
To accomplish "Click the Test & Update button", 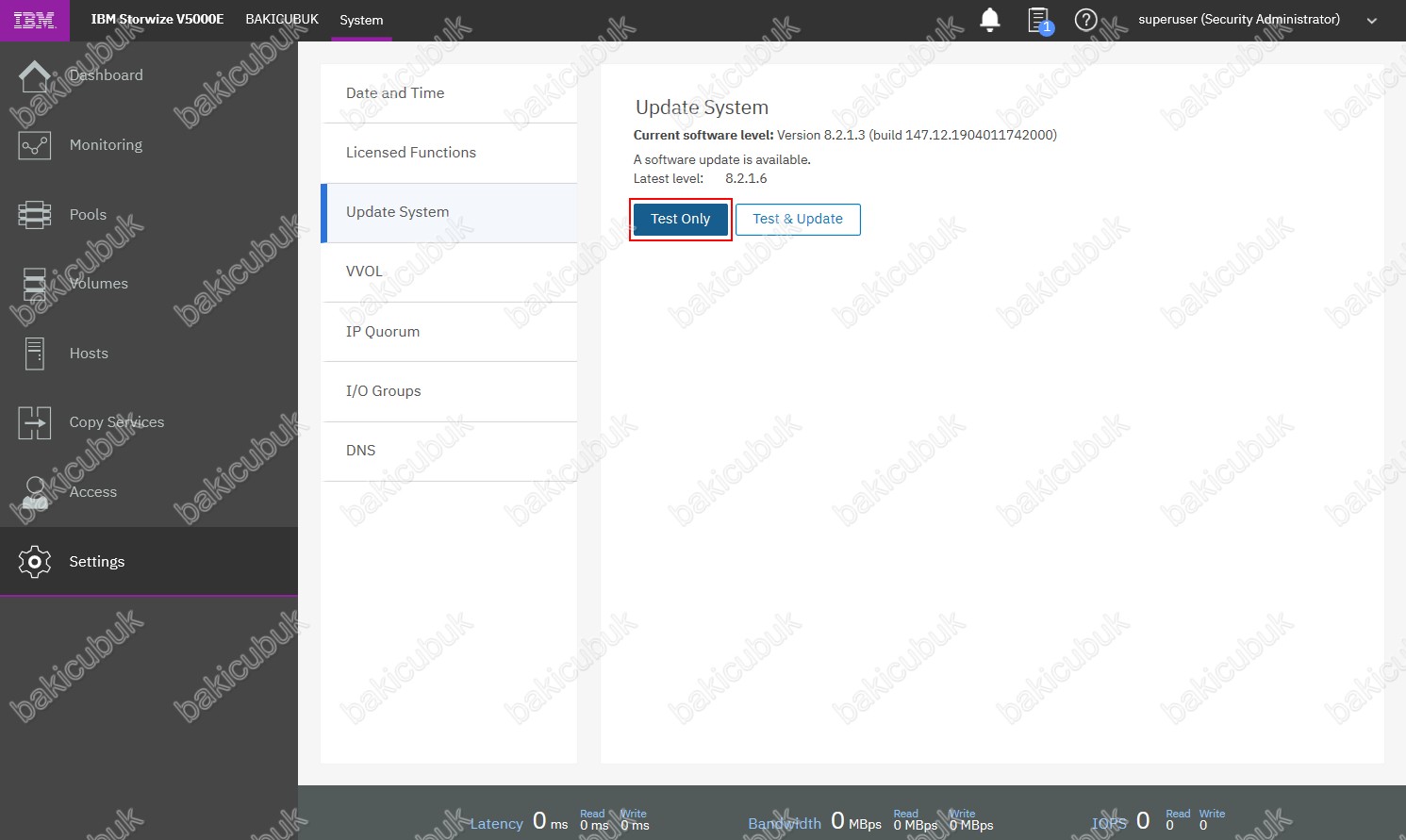I will (x=798, y=219).
